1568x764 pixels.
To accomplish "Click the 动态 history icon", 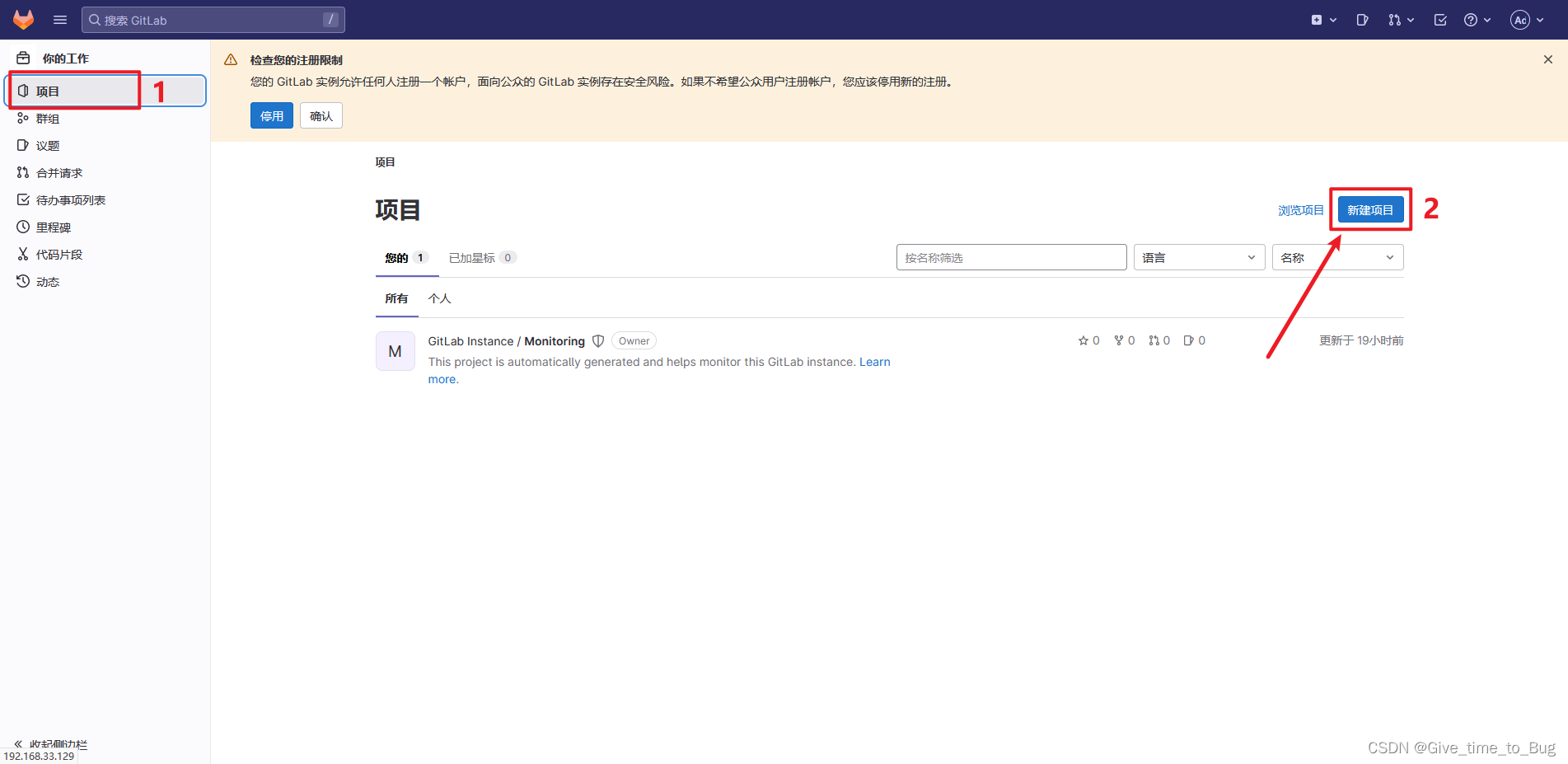I will 23,281.
